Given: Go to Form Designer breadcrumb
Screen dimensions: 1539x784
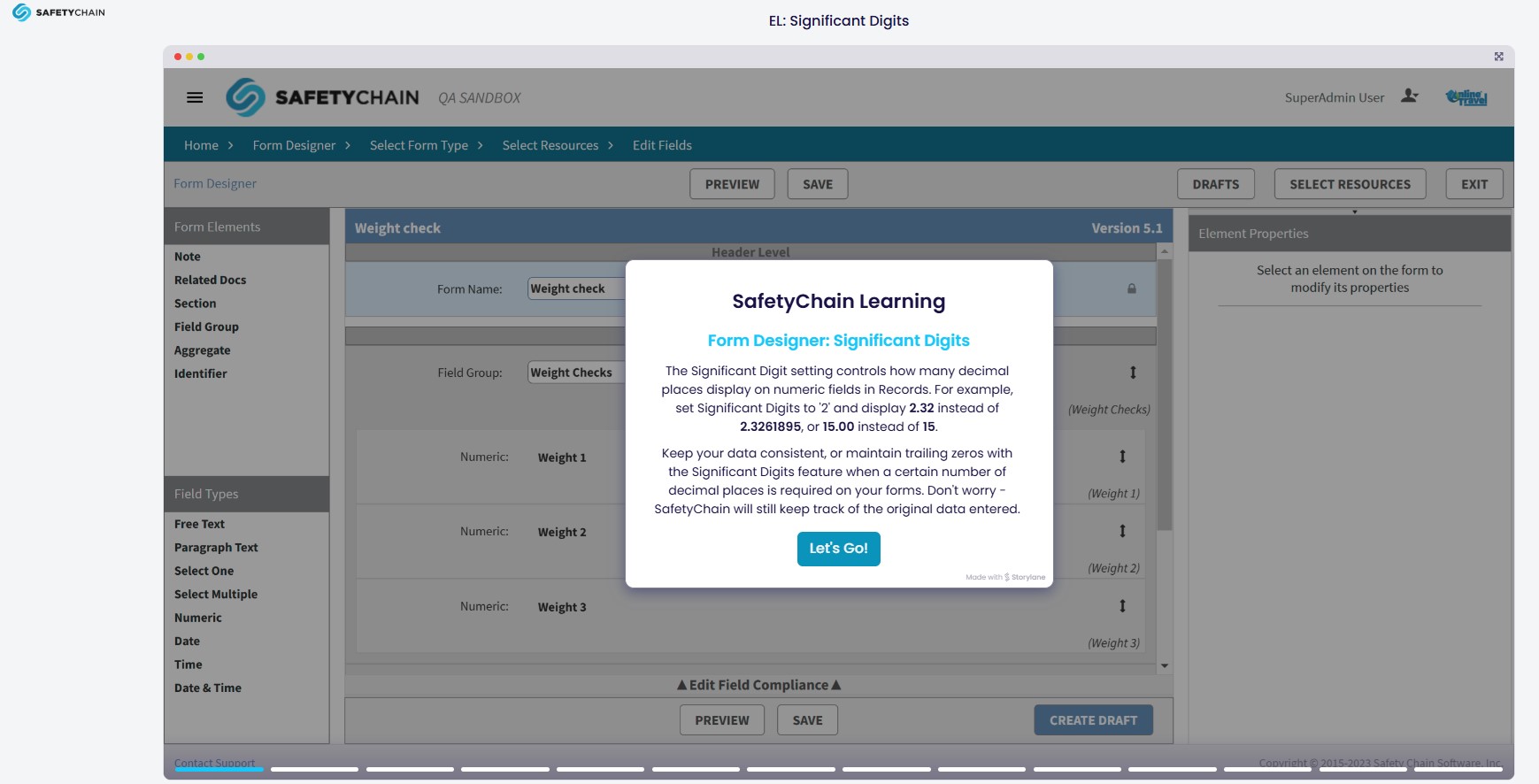Looking at the screenshot, I should point(294,145).
